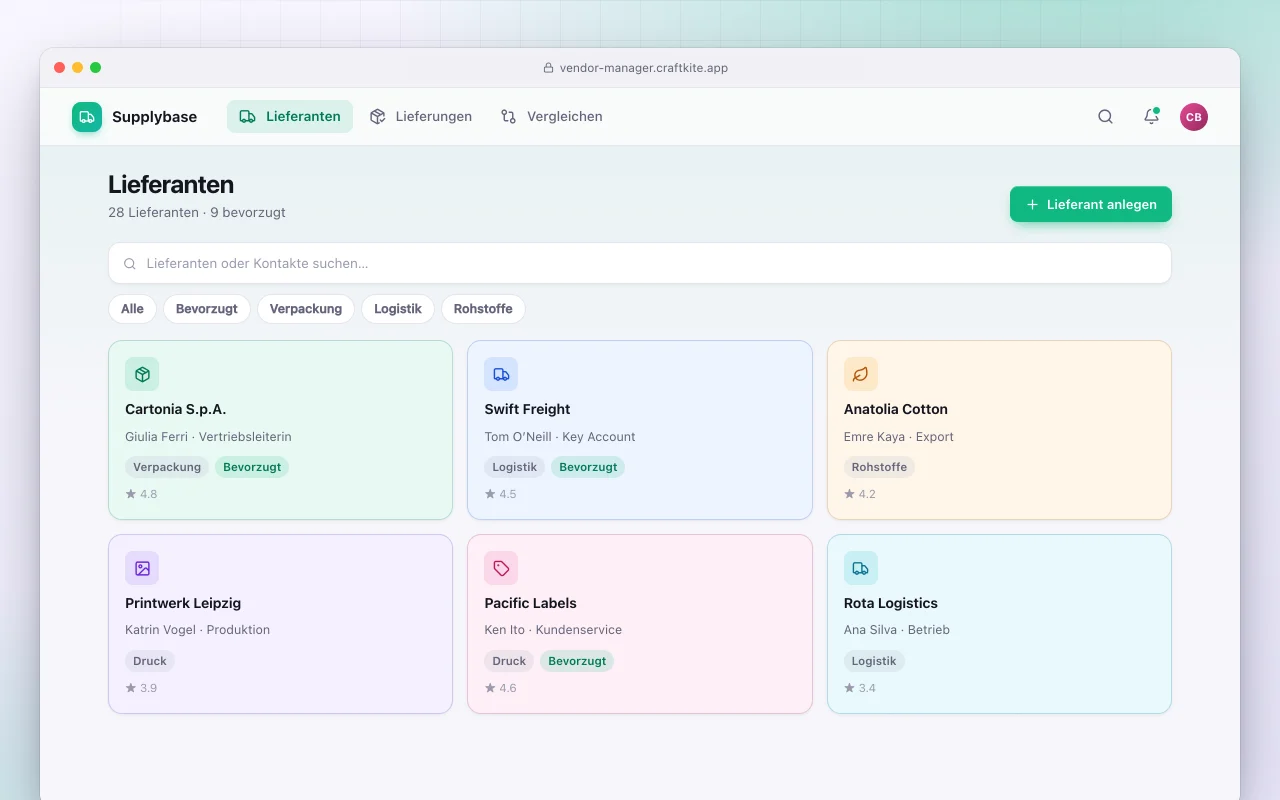Click the Swift Freight truck icon
Image resolution: width=1280 pixels, height=800 pixels.
pos(501,374)
